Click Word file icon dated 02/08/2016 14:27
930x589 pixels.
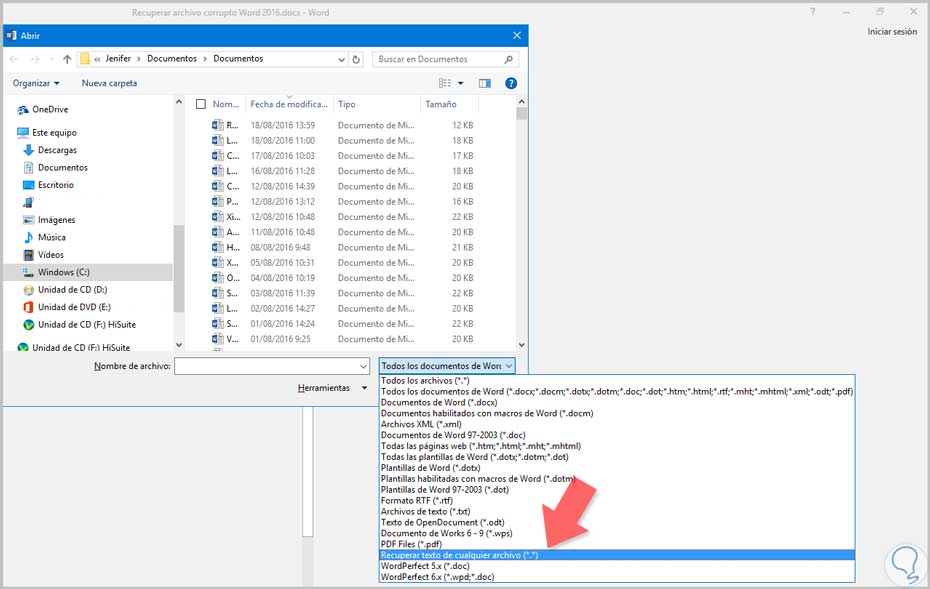(x=218, y=308)
